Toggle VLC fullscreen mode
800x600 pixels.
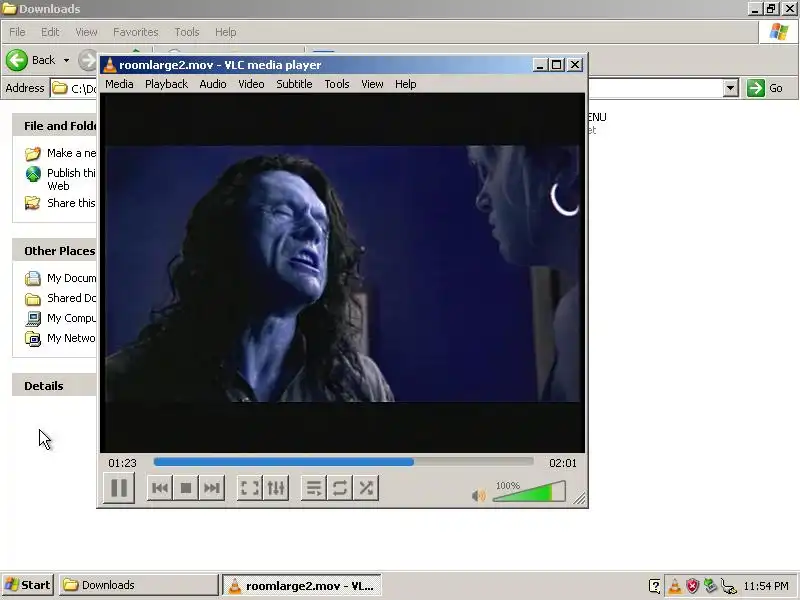249,488
